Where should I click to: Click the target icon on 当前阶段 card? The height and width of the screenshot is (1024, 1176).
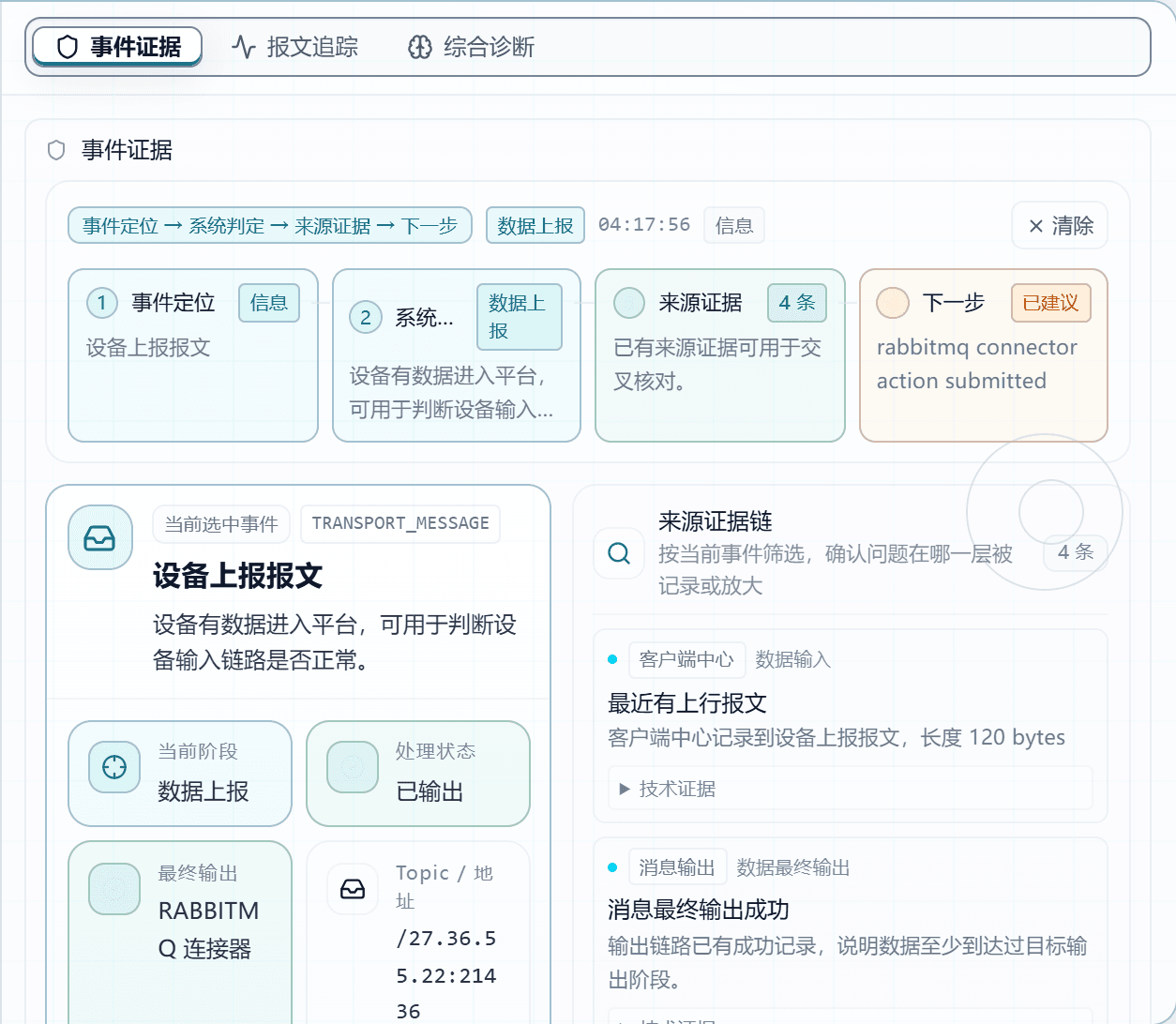tap(114, 767)
